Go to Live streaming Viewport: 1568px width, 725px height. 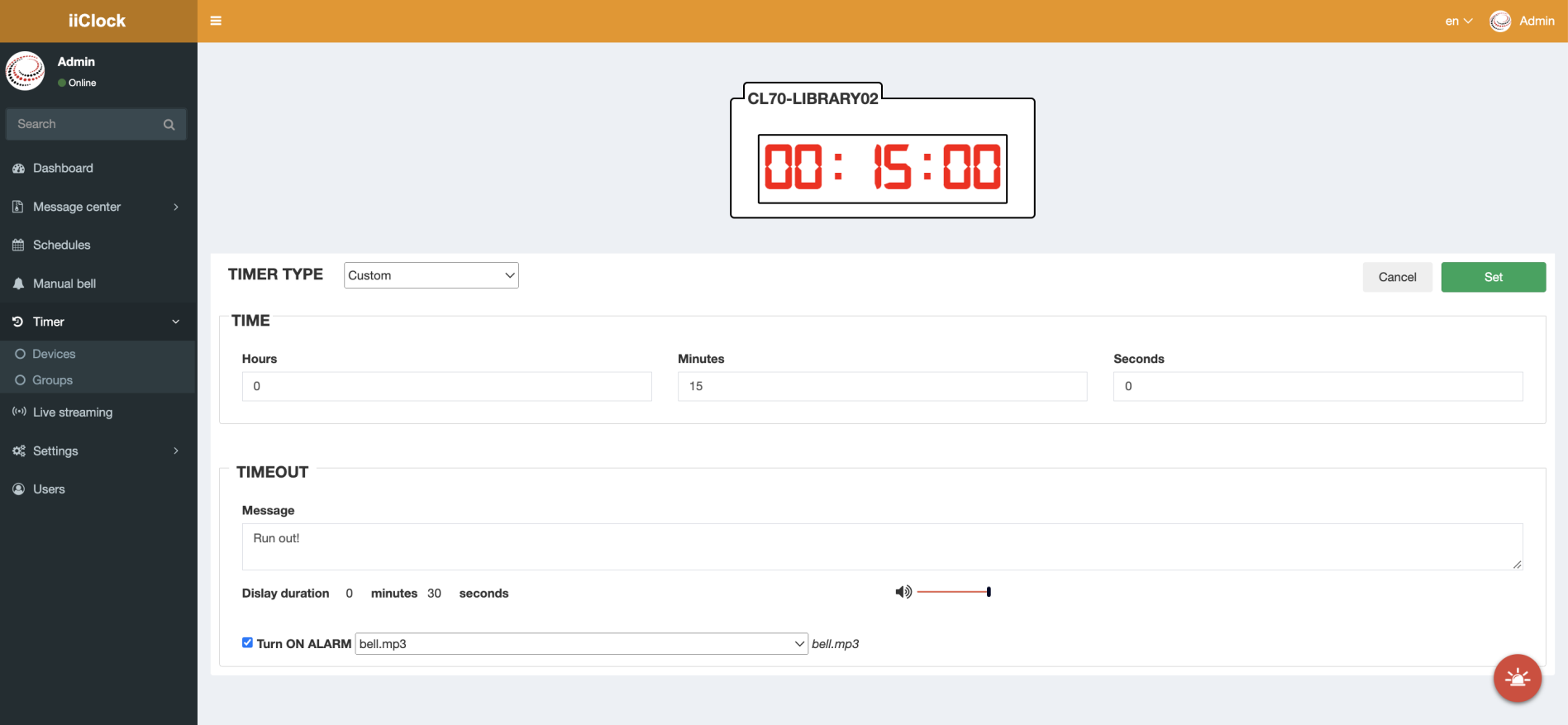[73, 413]
